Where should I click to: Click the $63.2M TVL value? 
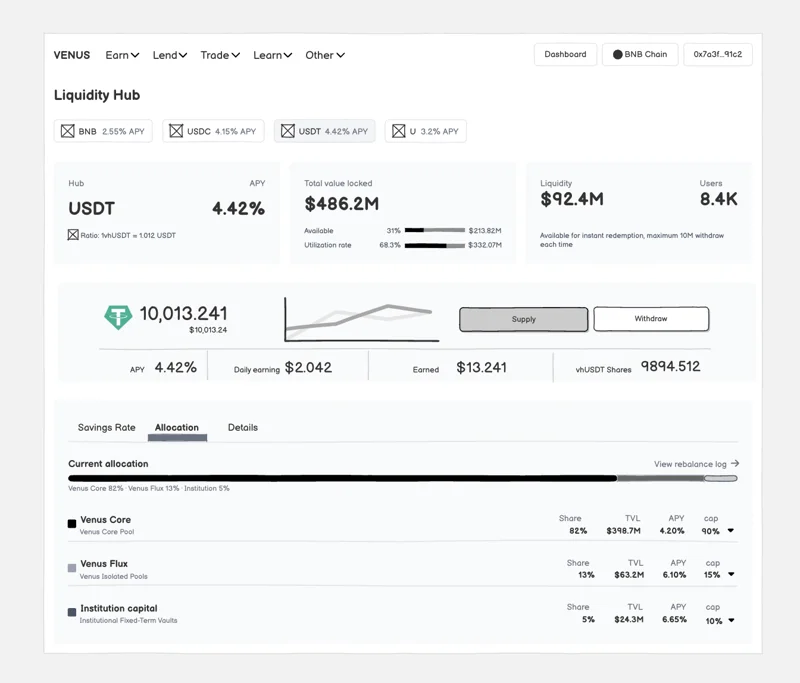pos(629,575)
